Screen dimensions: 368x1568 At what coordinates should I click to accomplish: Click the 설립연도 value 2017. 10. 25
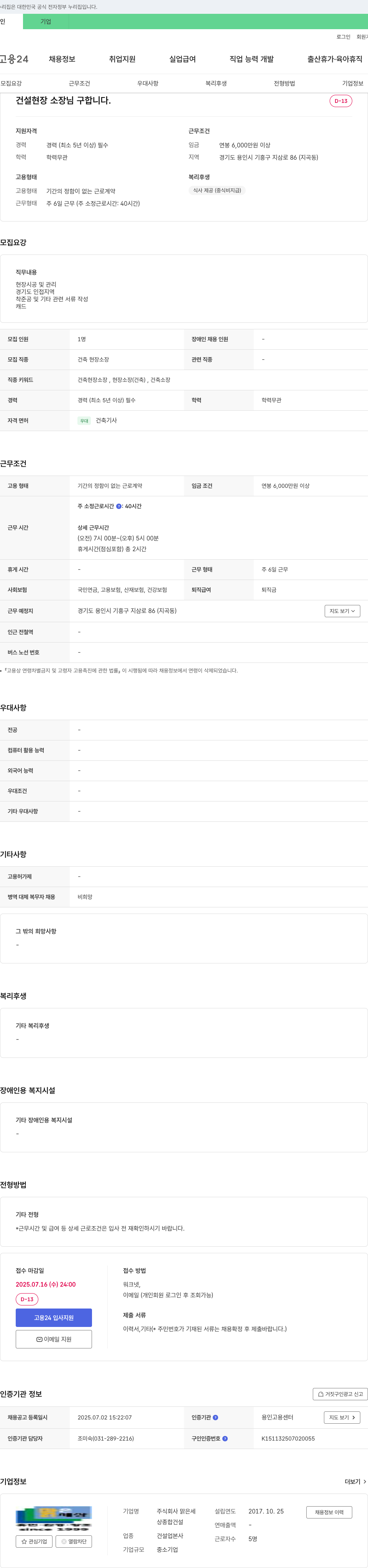tap(266, 1512)
